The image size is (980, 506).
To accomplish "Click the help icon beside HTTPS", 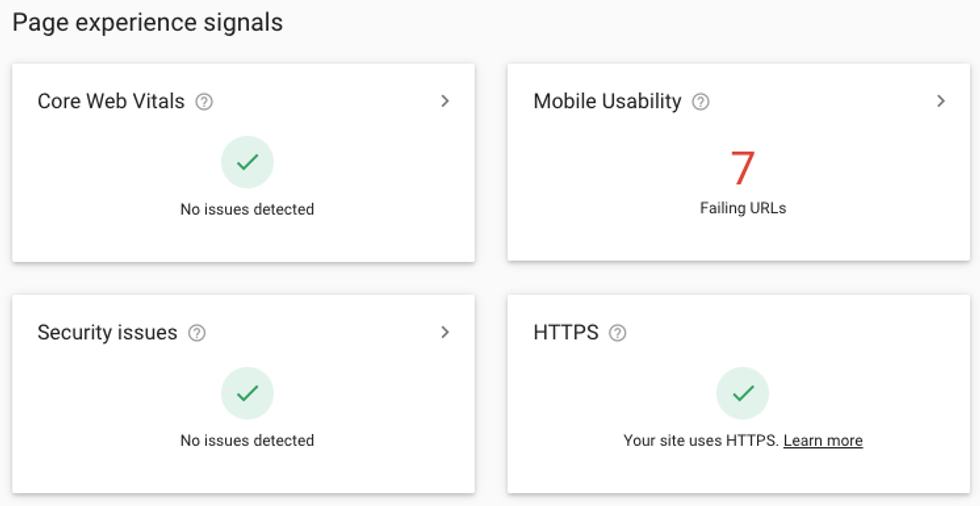I will point(618,333).
